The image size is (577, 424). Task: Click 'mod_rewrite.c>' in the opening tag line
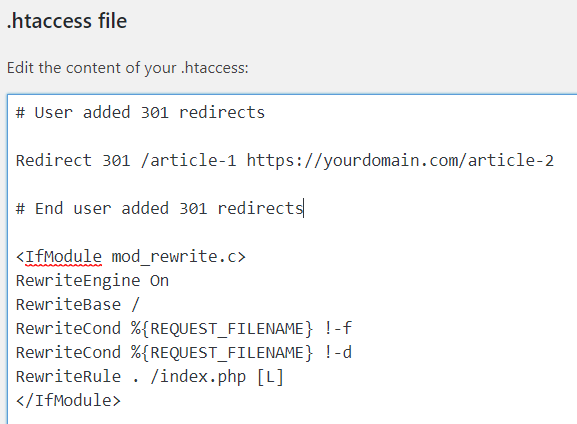(178, 257)
